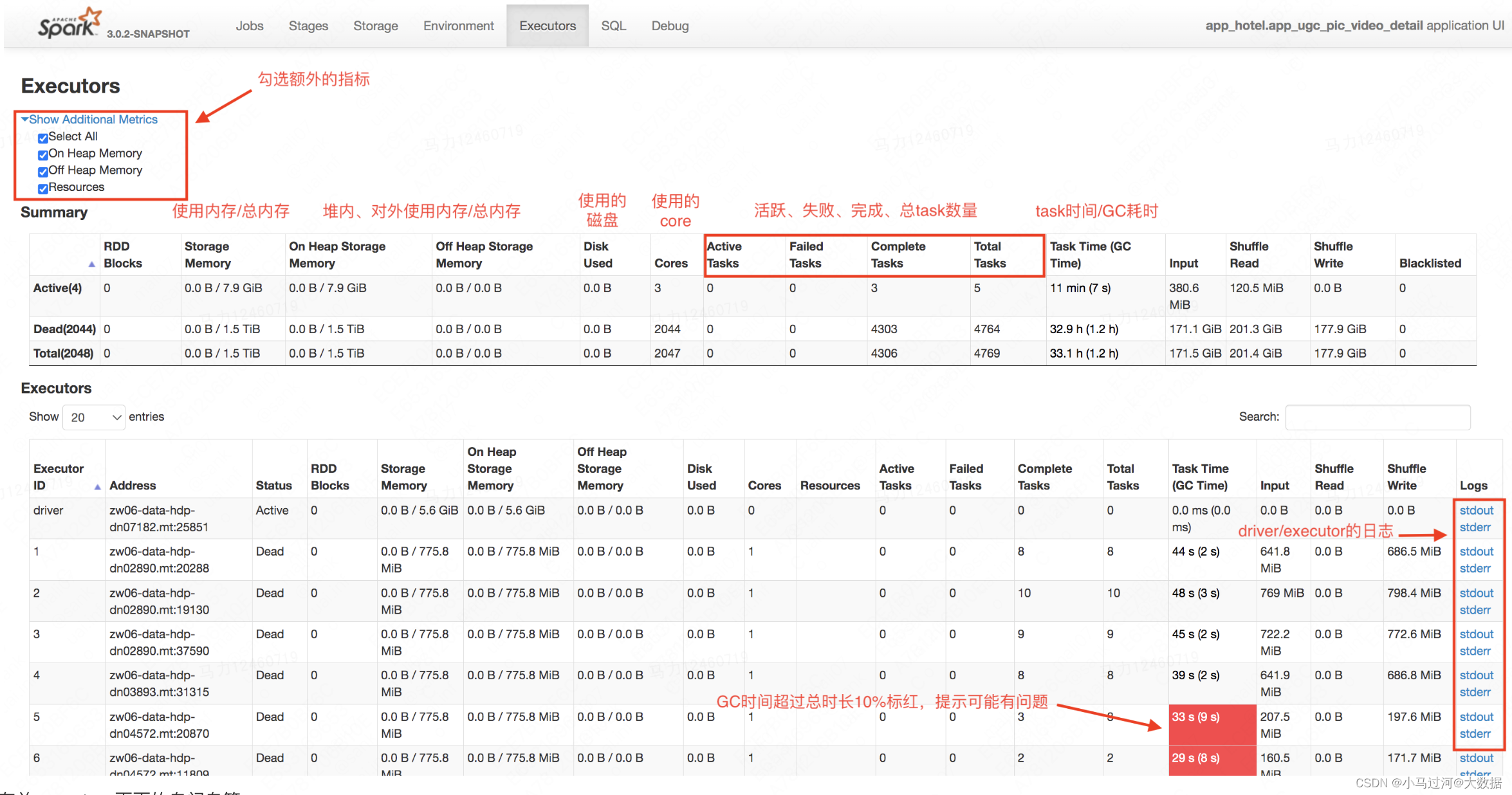Sort executors by Shuffle Write column

(x=1406, y=476)
